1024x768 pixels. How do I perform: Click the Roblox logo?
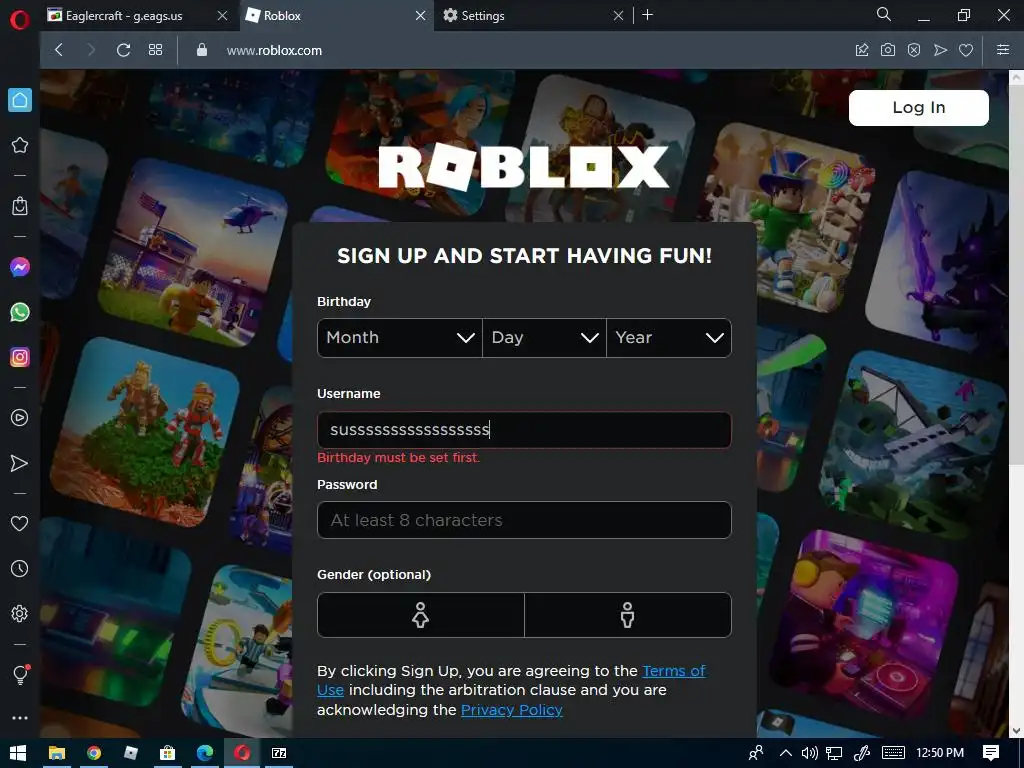click(x=524, y=167)
